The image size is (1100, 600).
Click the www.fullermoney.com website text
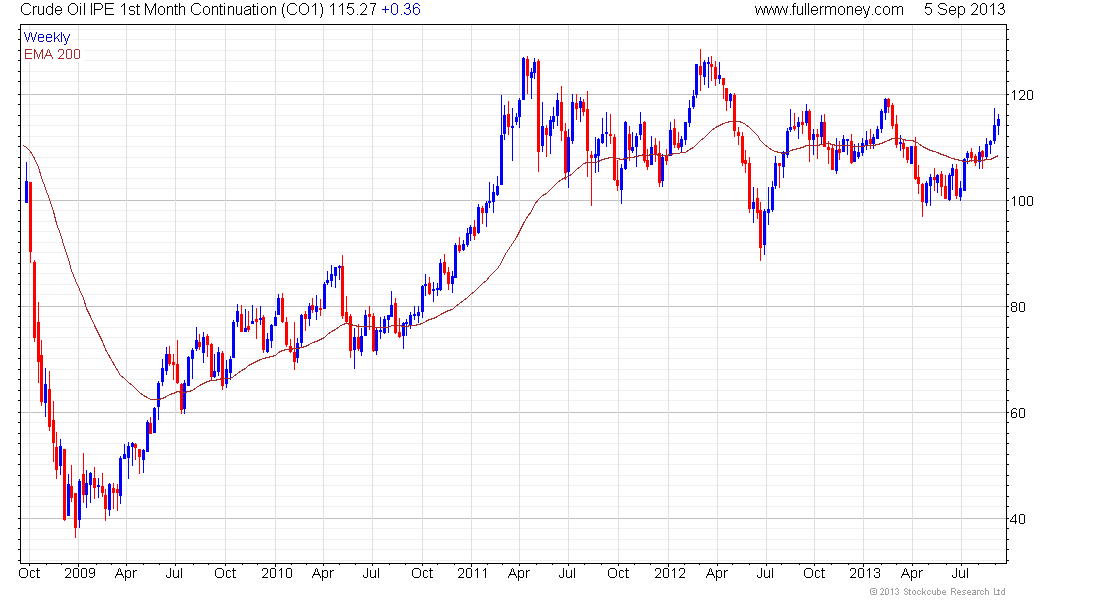coord(829,10)
